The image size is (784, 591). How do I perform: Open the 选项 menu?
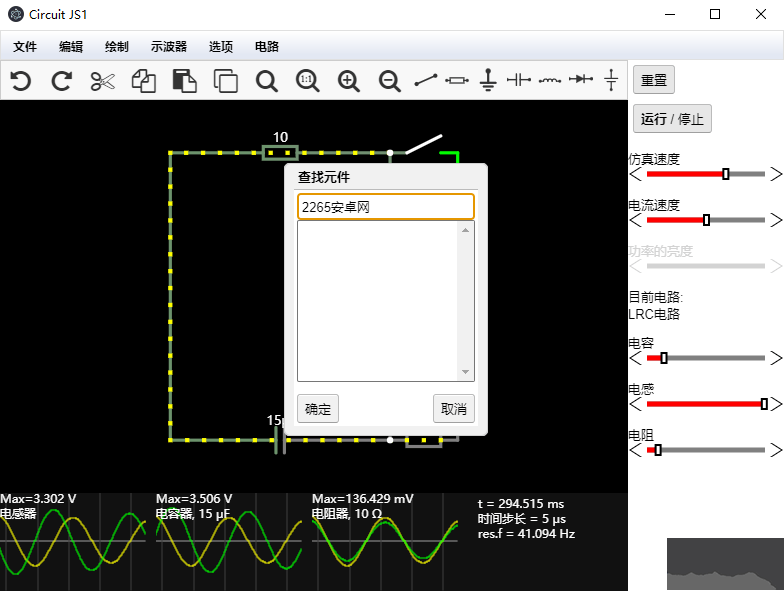220,46
